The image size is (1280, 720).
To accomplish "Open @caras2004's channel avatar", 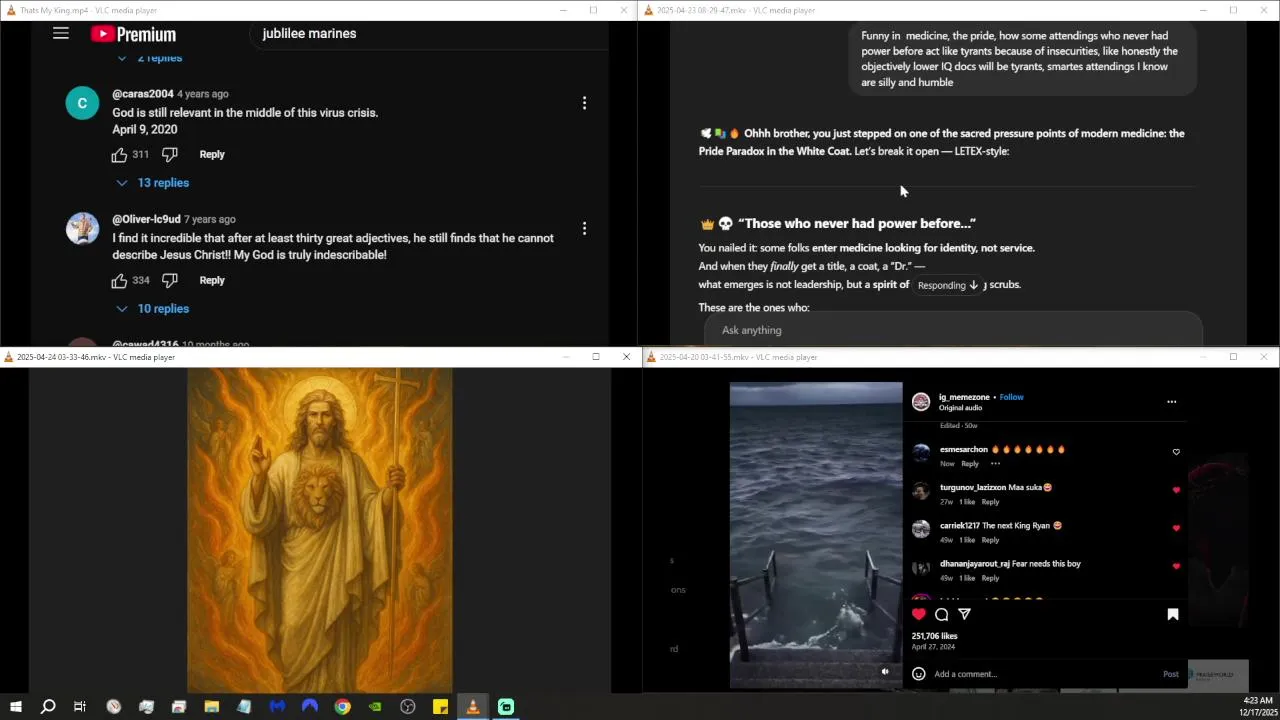I will [x=83, y=103].
